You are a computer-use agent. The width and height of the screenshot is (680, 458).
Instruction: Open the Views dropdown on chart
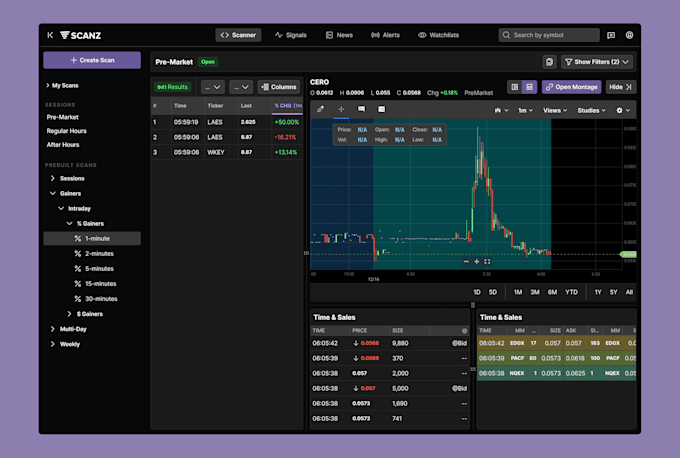click(x=555, y=111)
